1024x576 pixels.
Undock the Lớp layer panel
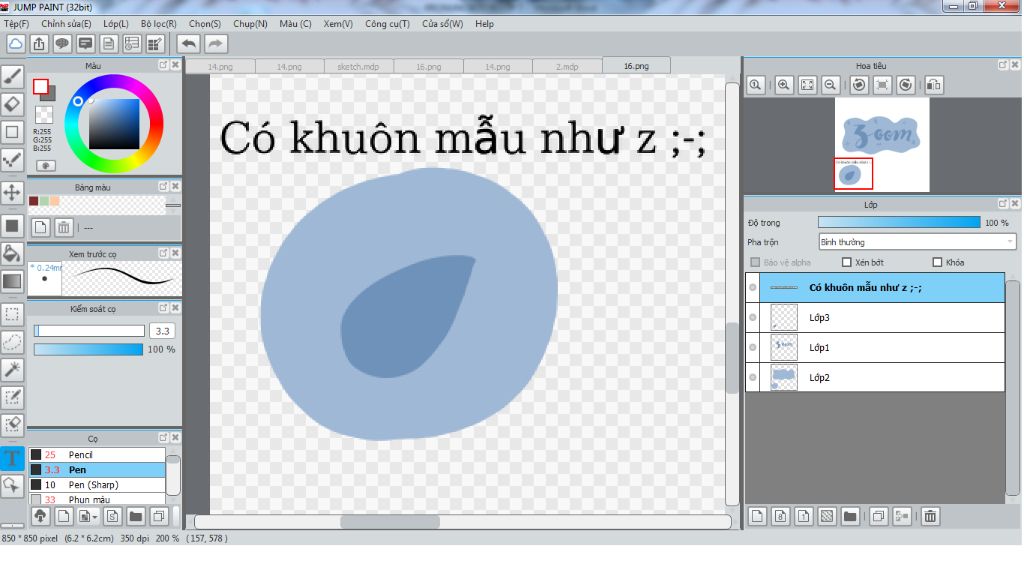tap(1002, 204)
